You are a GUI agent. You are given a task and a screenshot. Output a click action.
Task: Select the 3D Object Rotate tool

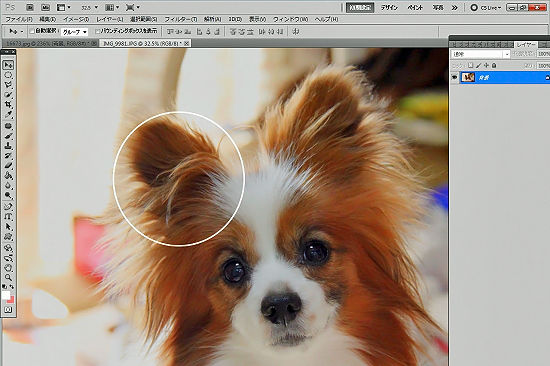tap(8, 248)
